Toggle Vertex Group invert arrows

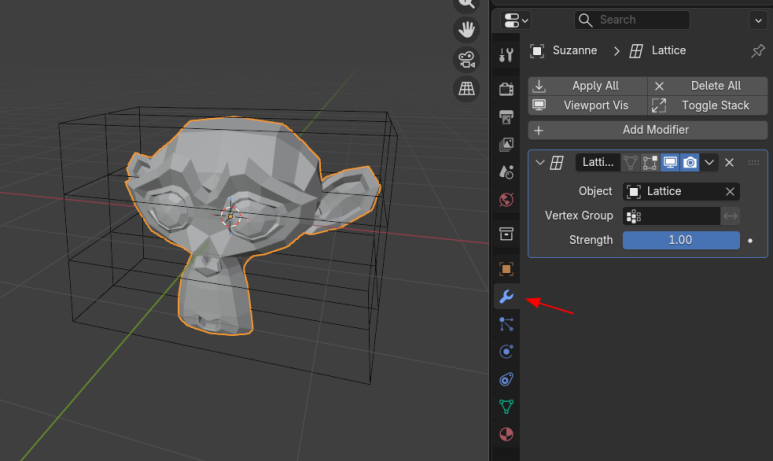[x=730, y=216]
